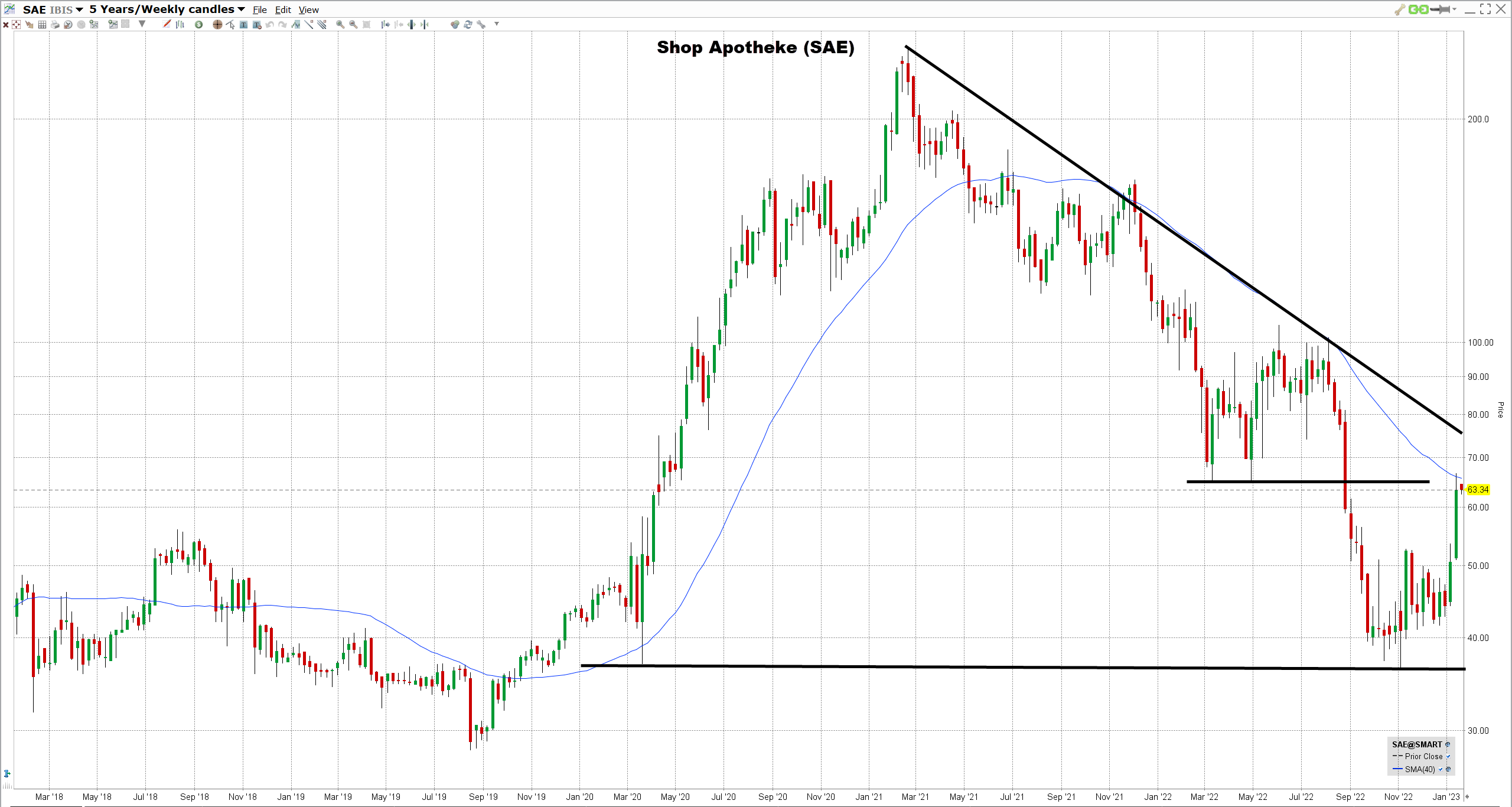Expand the toolbar overflow arrow
1512x807 pixels.
(497, 24)
